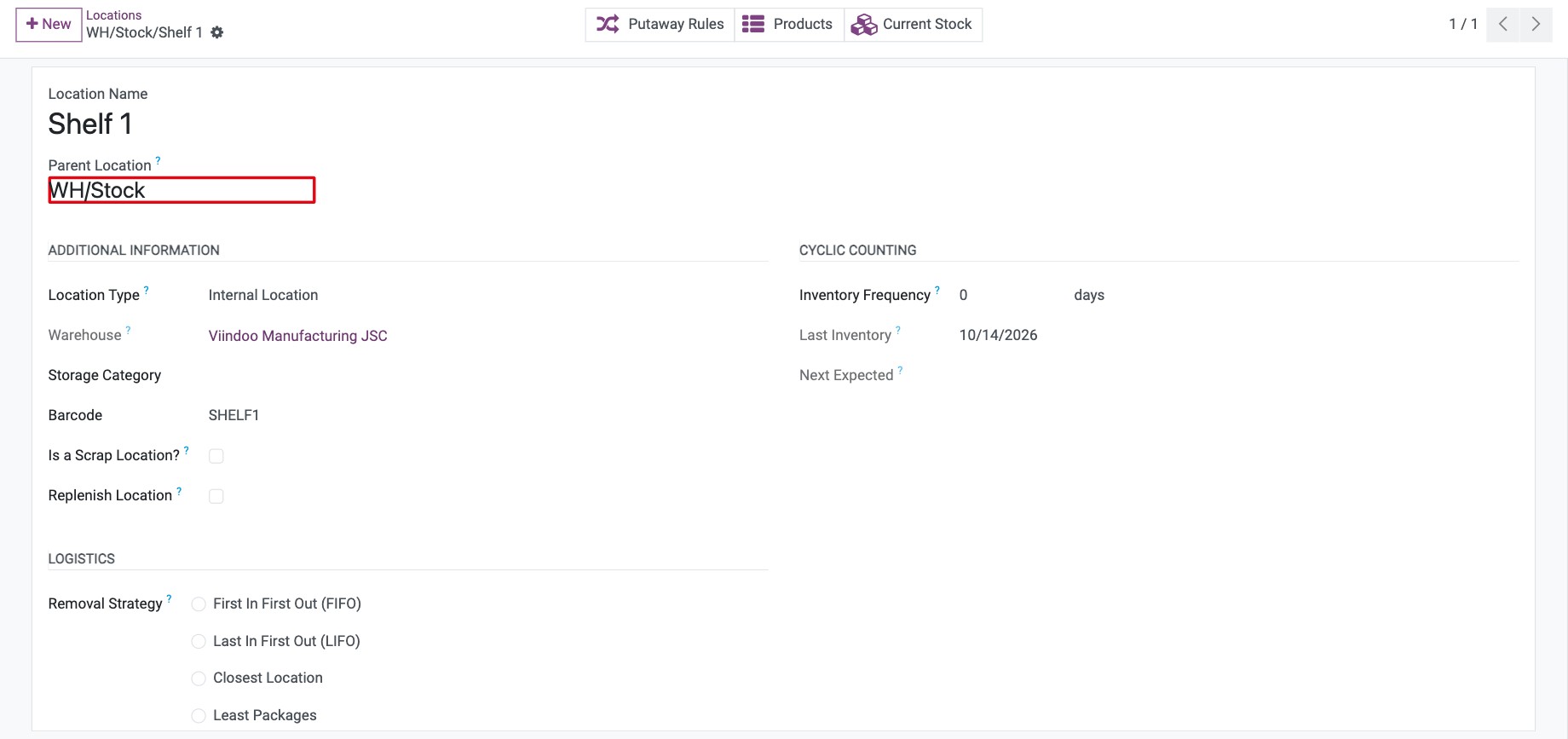Click the Last Inventory date 10/14/2026

999,335
